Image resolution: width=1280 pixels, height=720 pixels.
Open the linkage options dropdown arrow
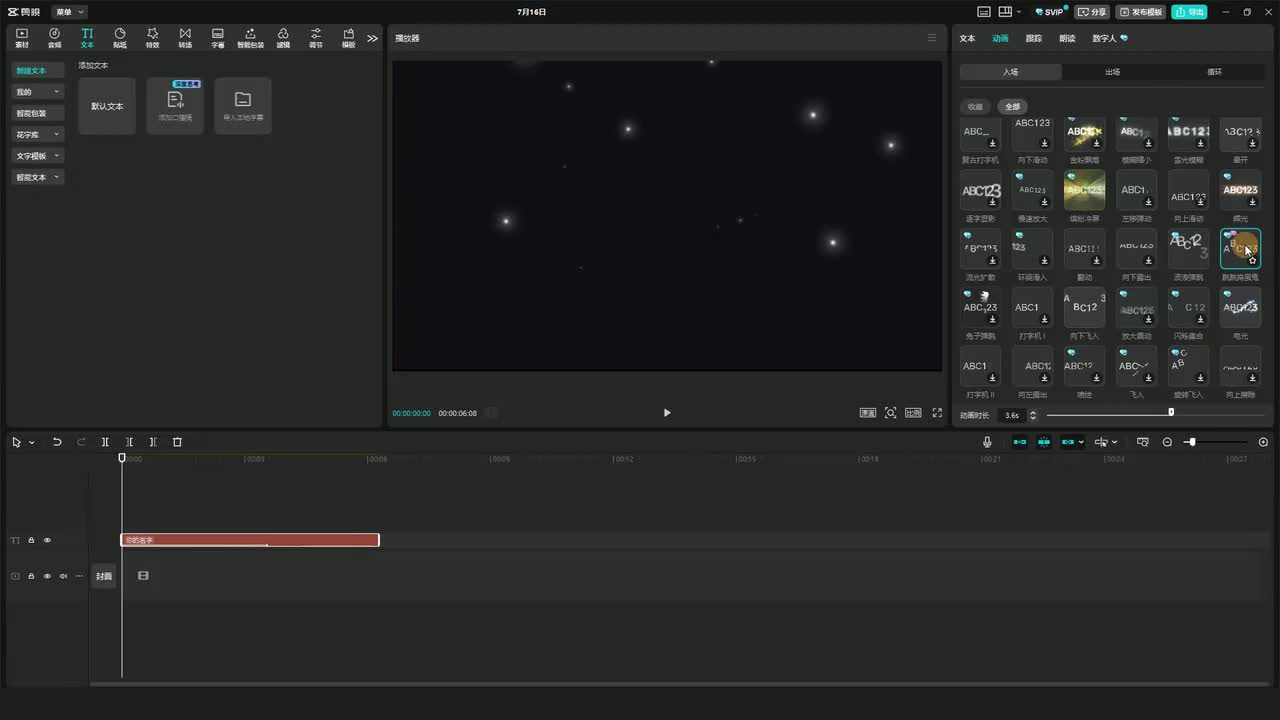tap(1081, 442)
